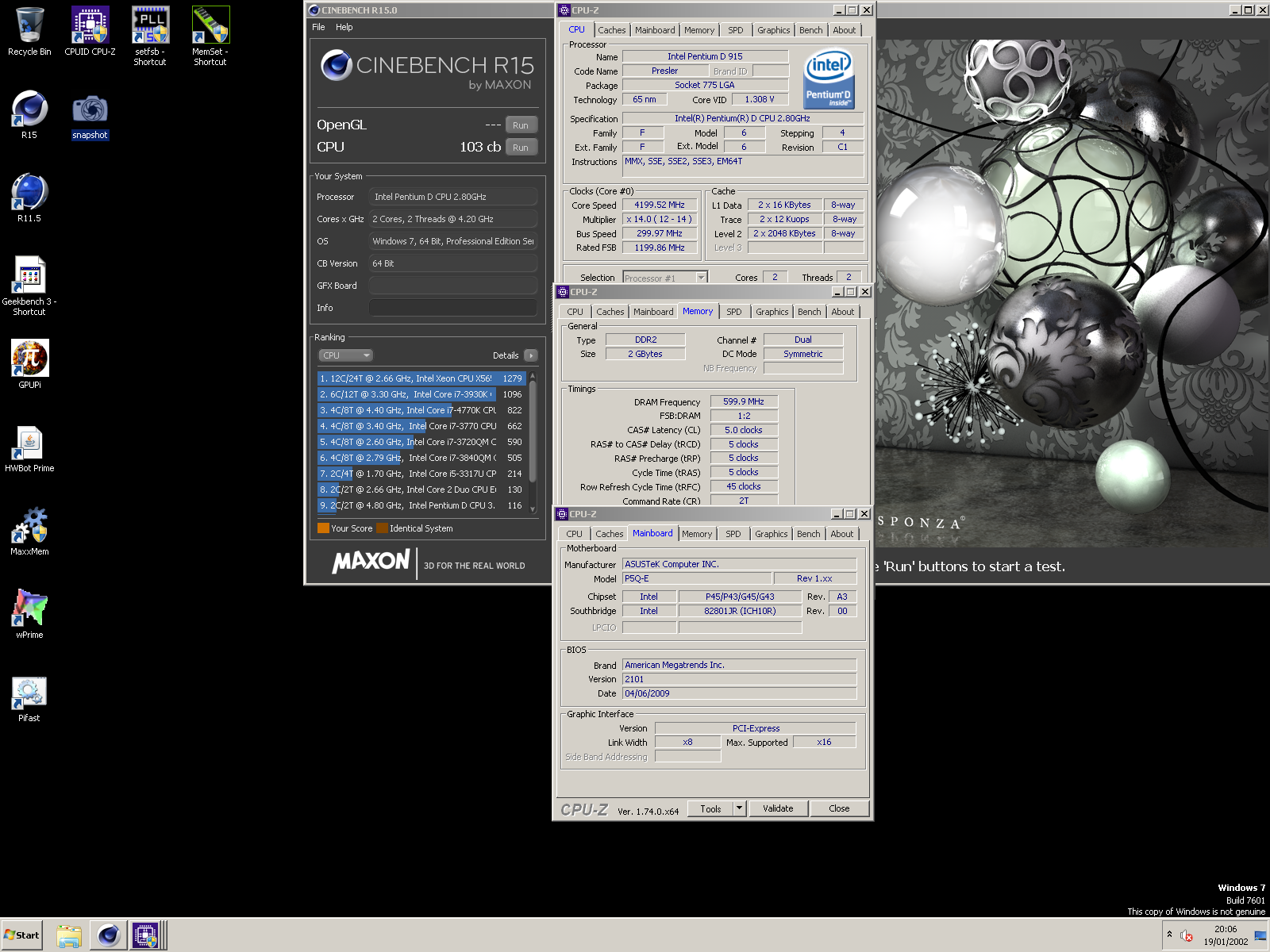Click the Core i7-3930K ranking row
Screen dimensions: 1270x952
421,394
